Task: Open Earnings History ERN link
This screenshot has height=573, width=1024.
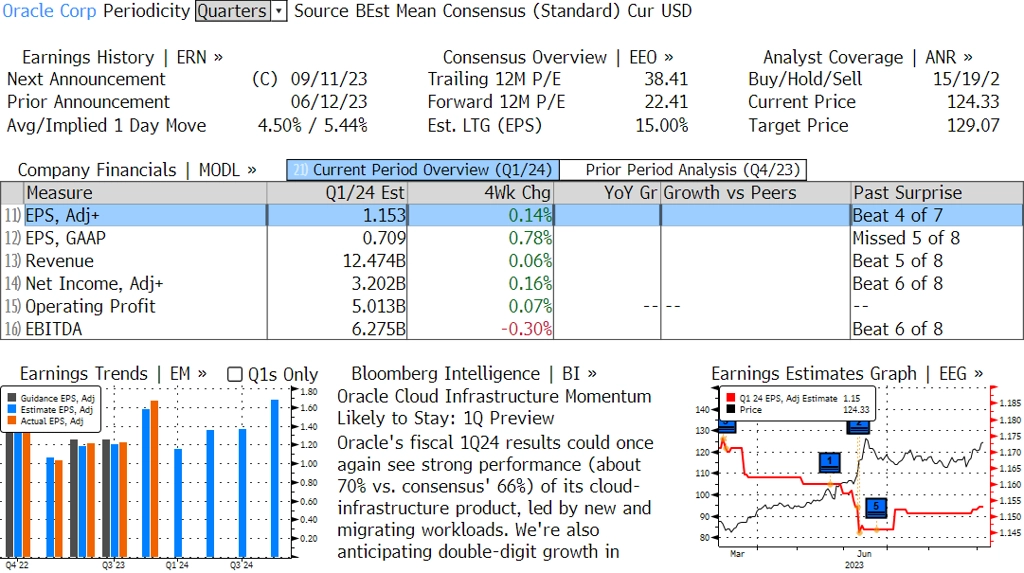Action: coord(122,57)
